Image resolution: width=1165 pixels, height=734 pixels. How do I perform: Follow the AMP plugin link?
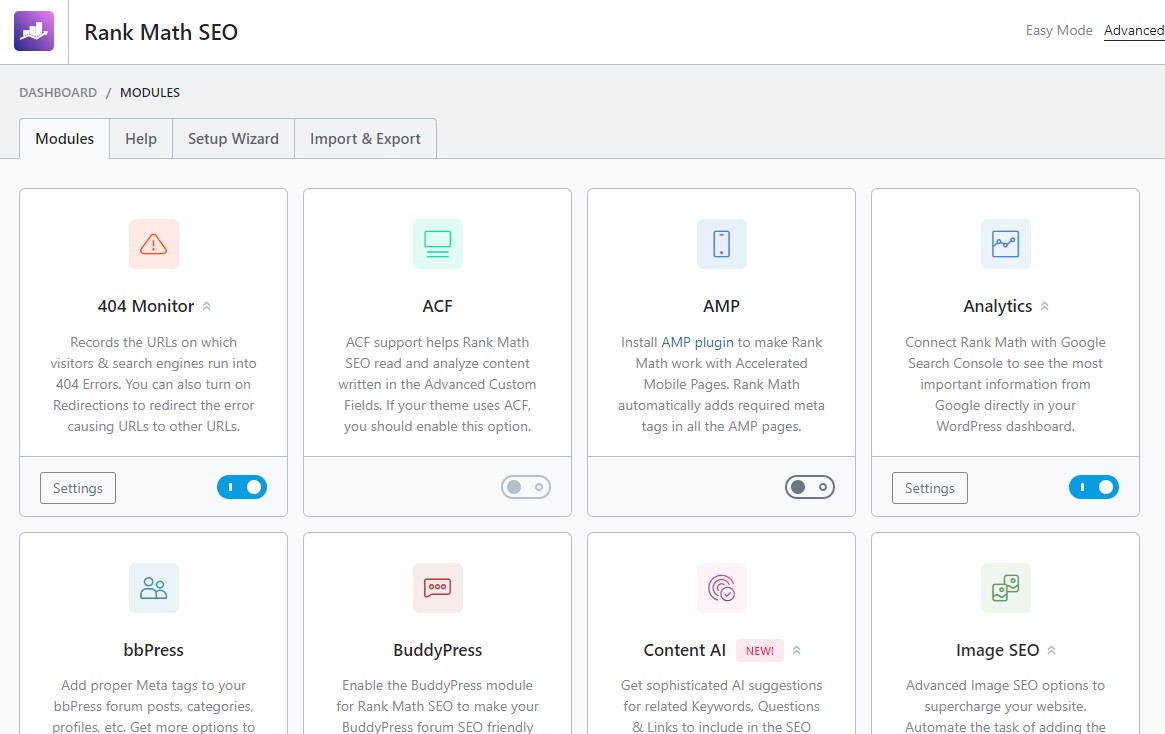[x=698, y=342]
